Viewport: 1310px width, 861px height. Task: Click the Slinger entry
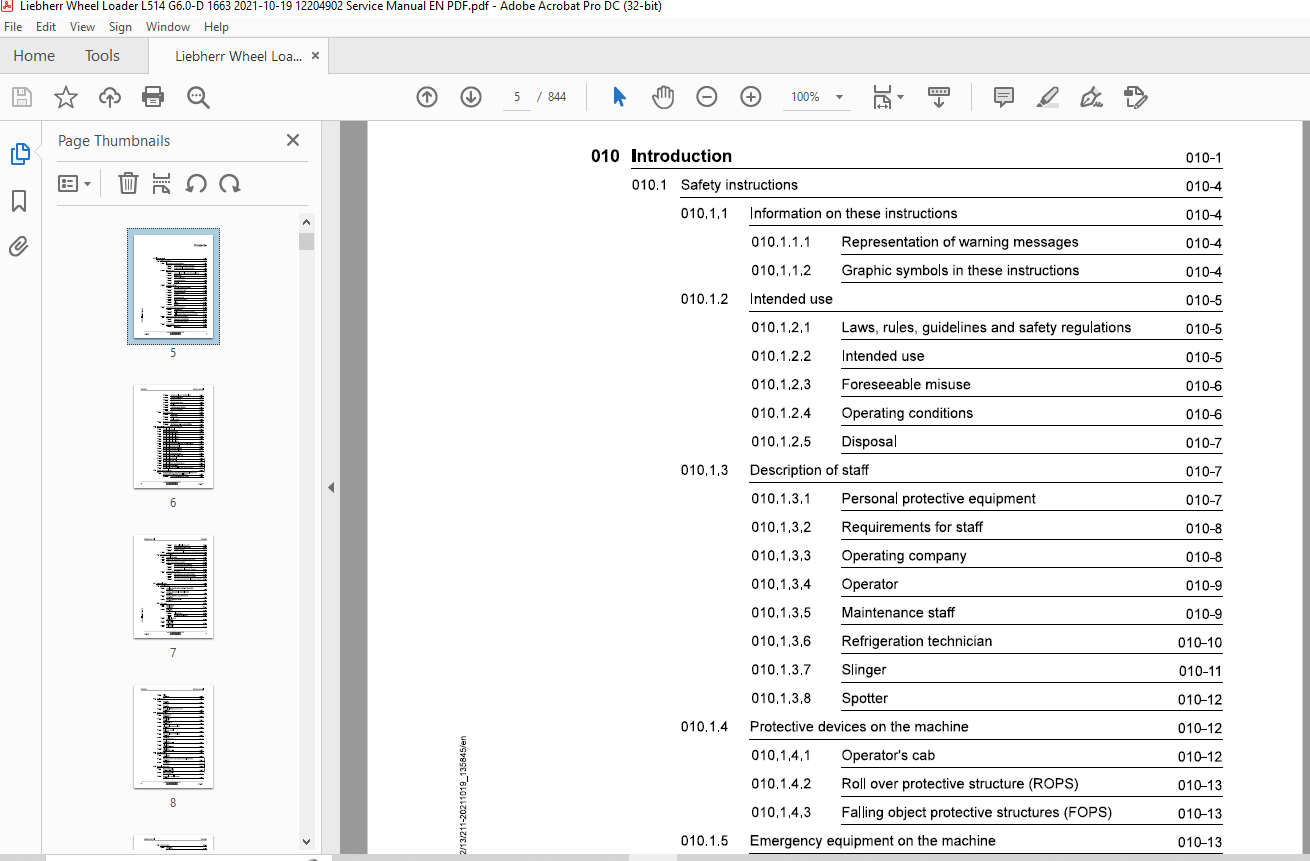pos(864,670)
